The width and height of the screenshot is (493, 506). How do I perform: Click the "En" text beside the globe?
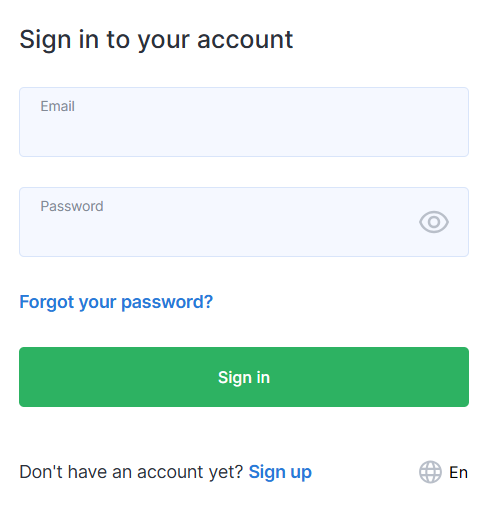[458, 473]
